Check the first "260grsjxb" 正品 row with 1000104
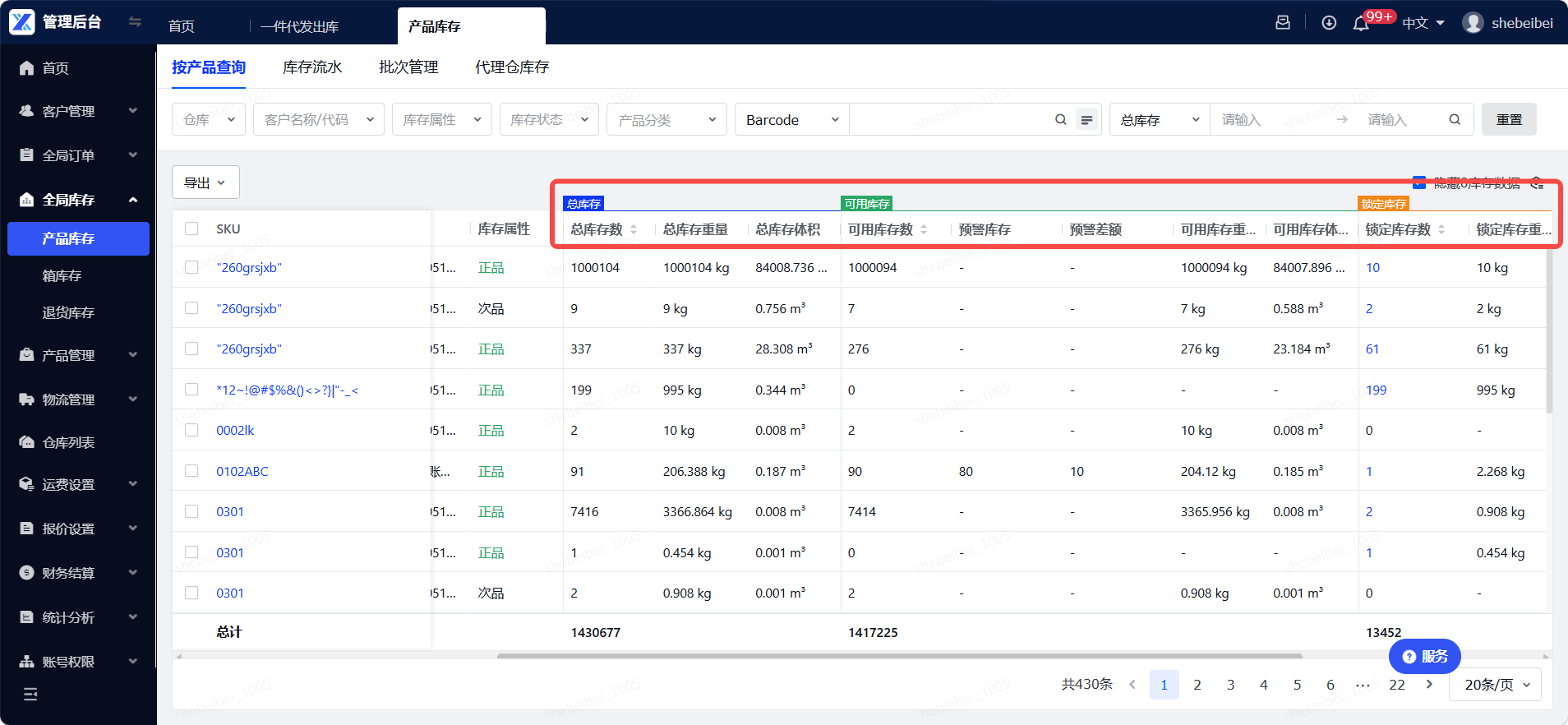This screenshot has height=725, width=1568. (191, 267)
